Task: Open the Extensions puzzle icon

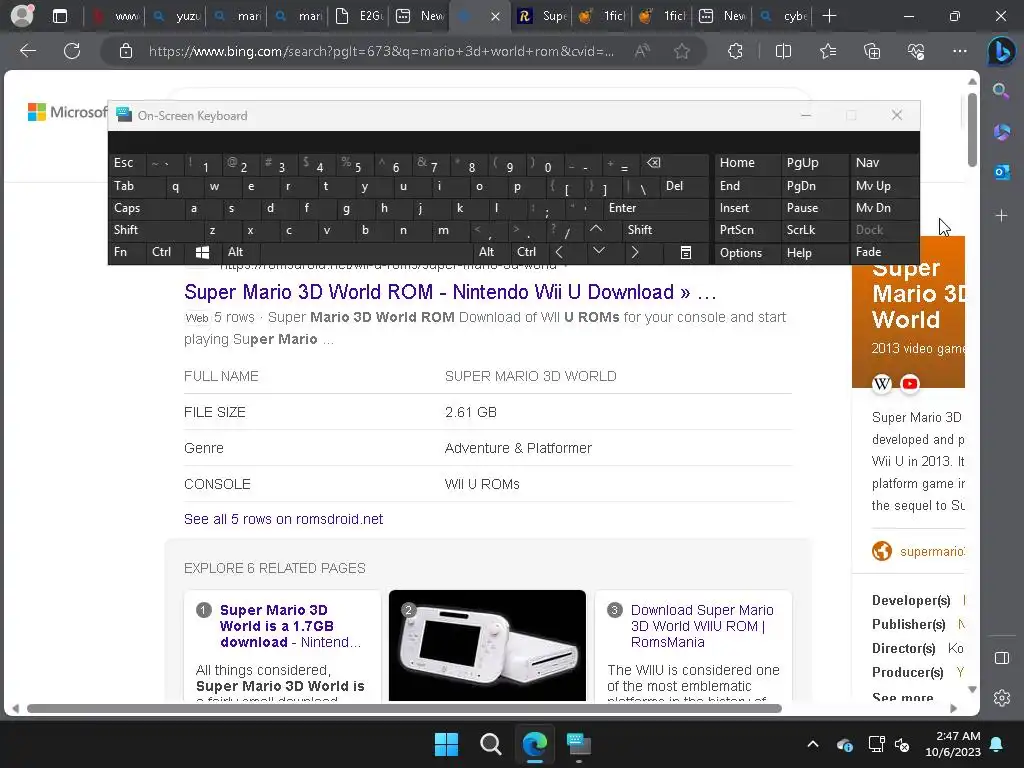Action: click(735, 51)
